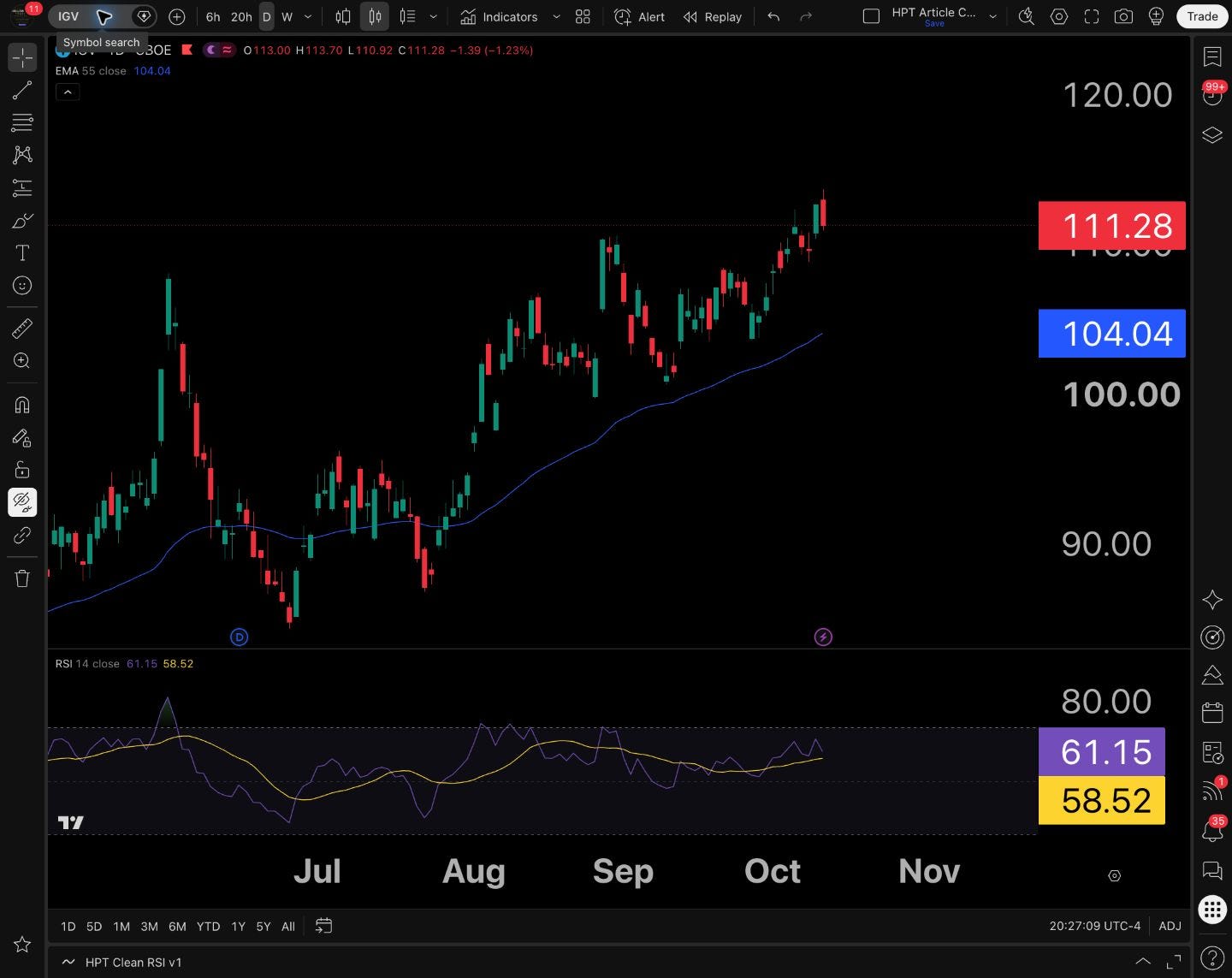Click the 20:27:09 UTC-4 timezone
The height and width of the screenshot is (978, 1232).
pyautogui.click(x=1094, y=926)
